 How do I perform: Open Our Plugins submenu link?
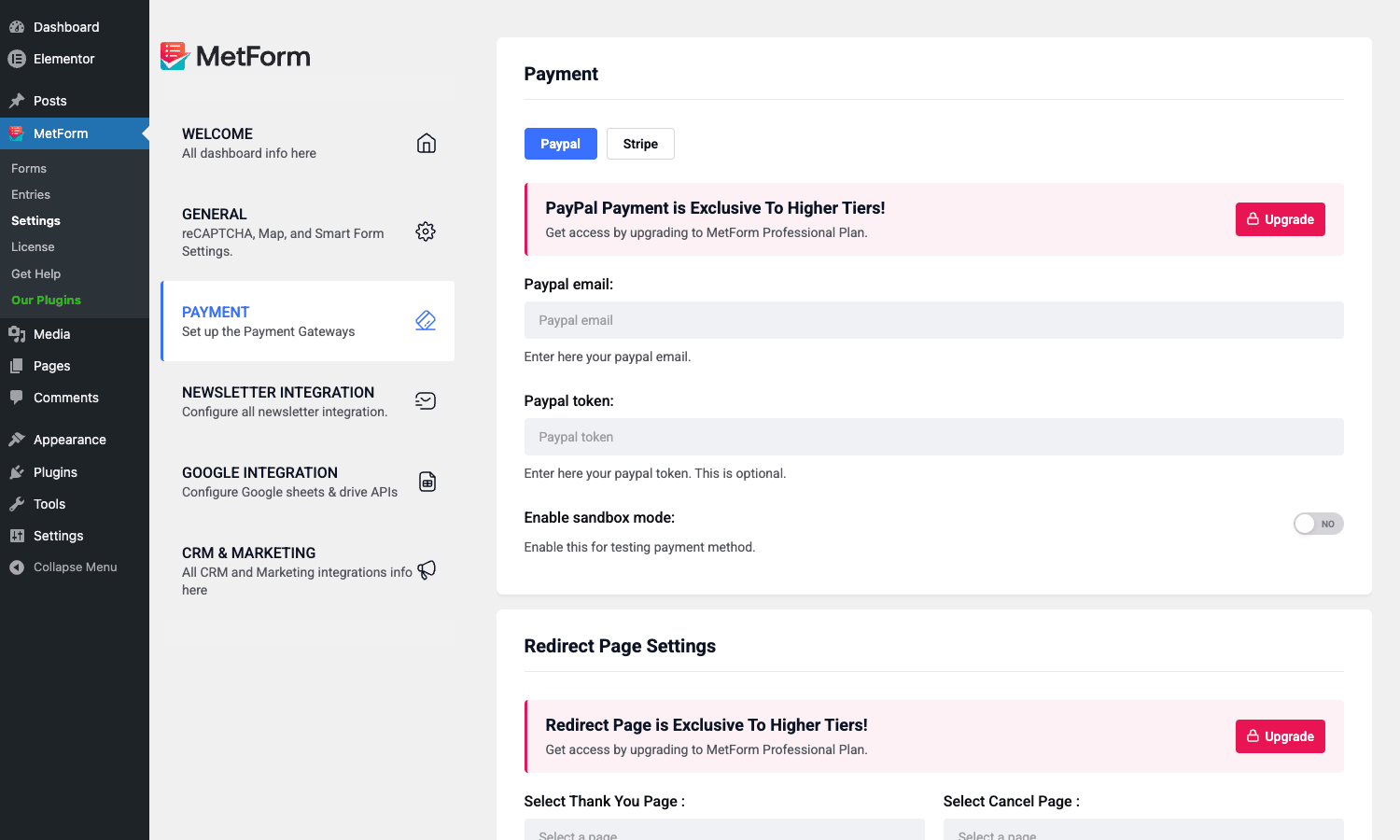point(46,300)
